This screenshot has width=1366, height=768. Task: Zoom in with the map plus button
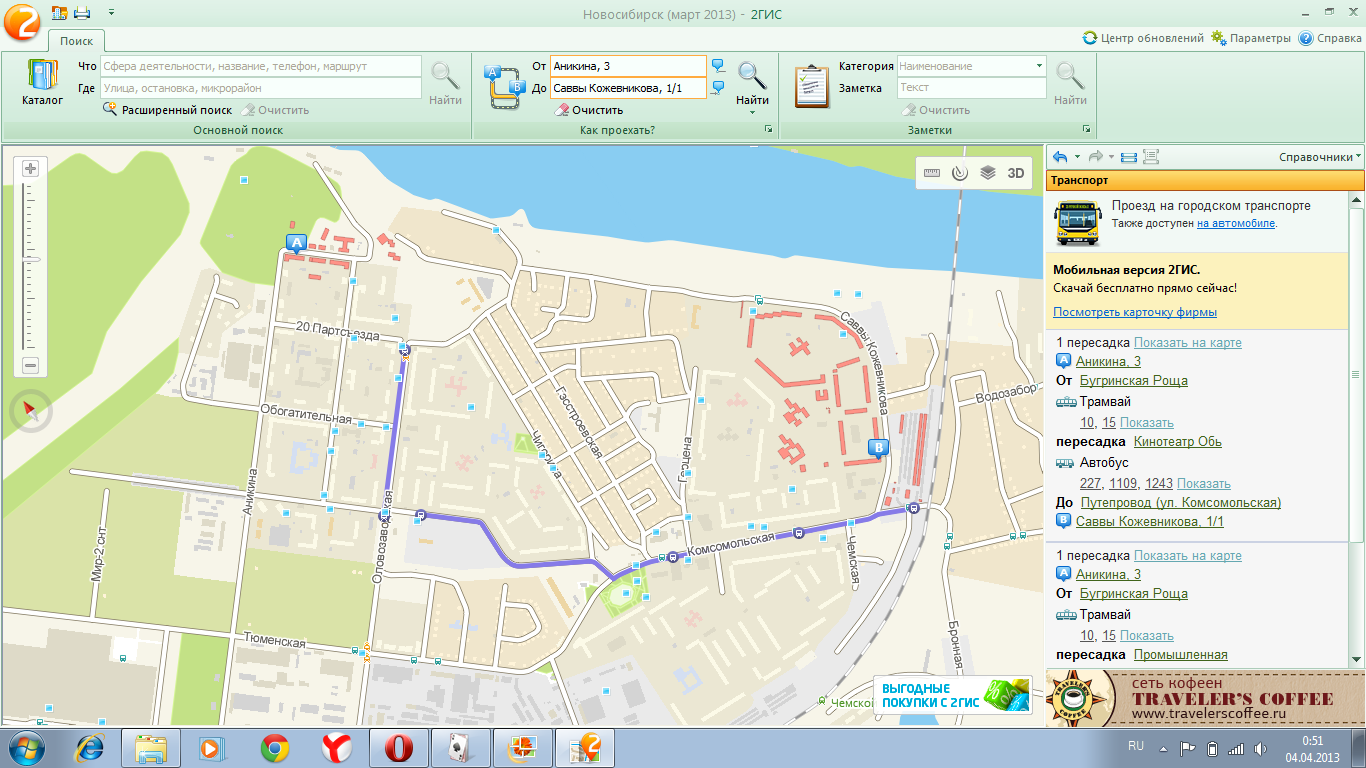[x=30, y=168]
